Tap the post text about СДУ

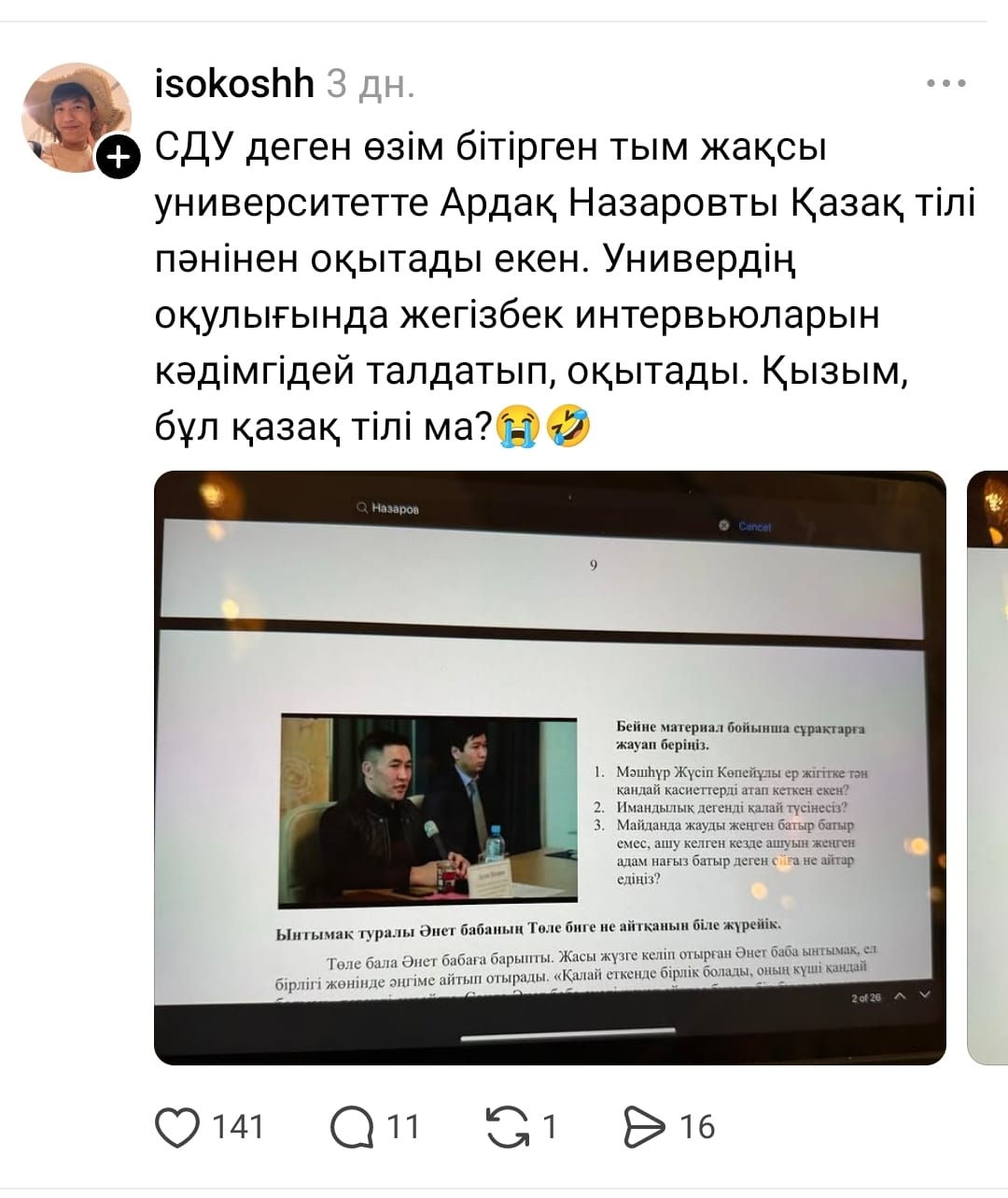[565, 288]
